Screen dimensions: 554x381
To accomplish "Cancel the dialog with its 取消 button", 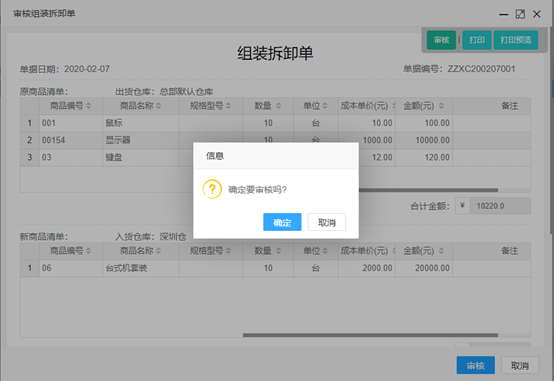I will click(x=326, y=222).
